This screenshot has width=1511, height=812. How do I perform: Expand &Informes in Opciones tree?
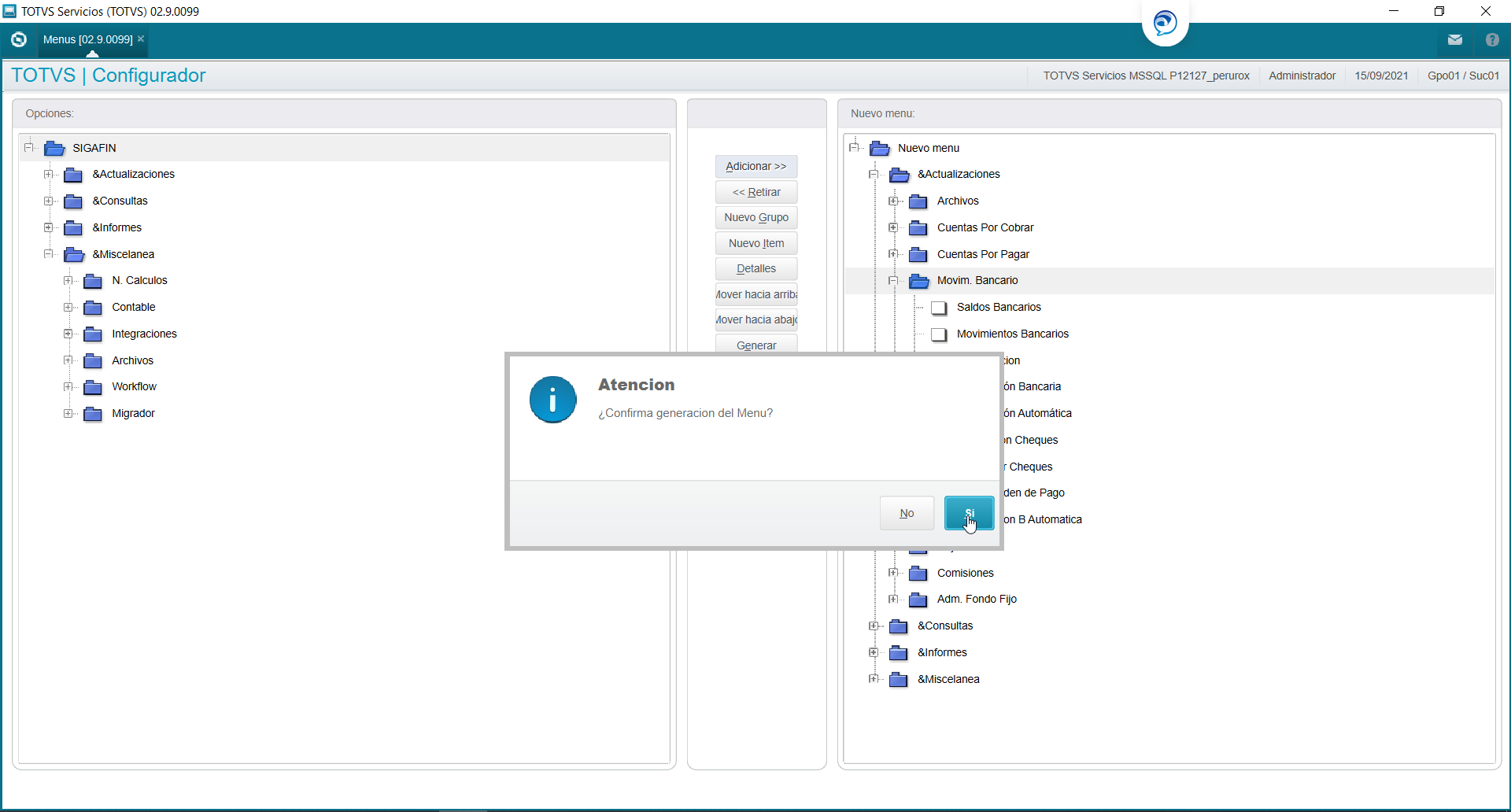coord(49,227)
